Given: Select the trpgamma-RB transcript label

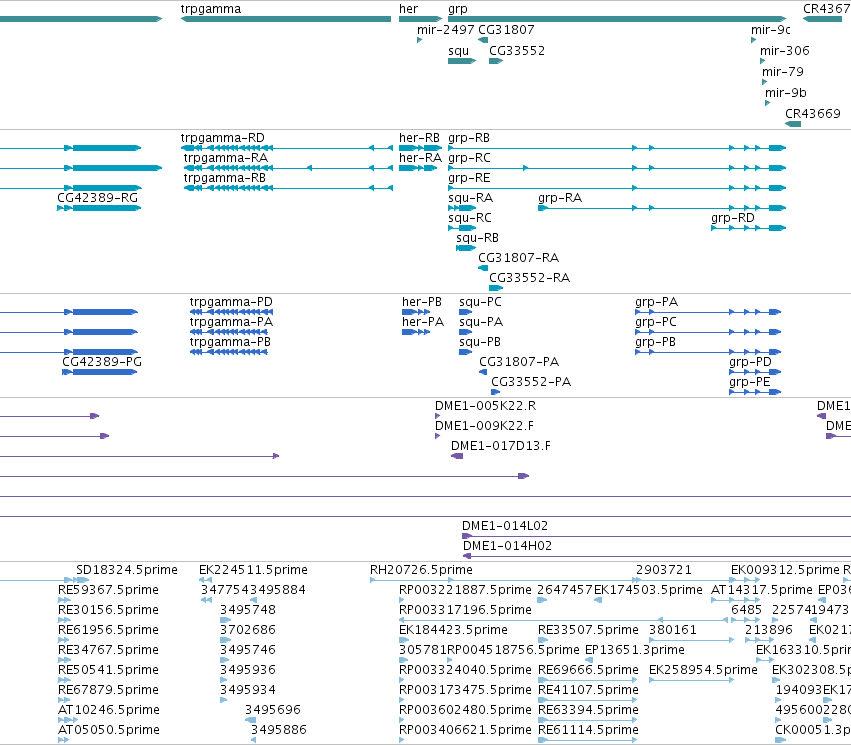Looking at the screenshot, I should pyautogui.click(x=225, y=178).
